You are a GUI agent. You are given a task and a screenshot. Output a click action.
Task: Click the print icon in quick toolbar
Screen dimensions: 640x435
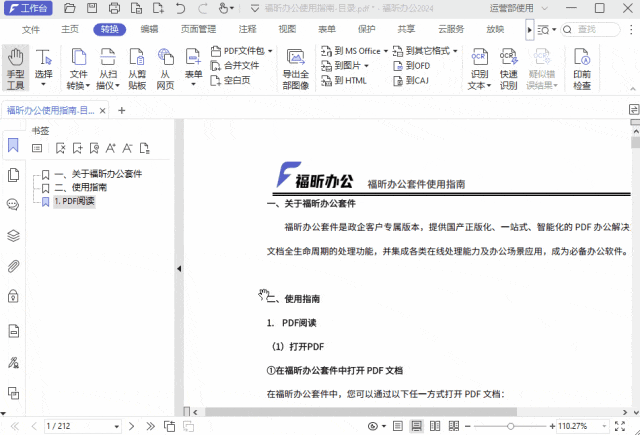[114, 8]
